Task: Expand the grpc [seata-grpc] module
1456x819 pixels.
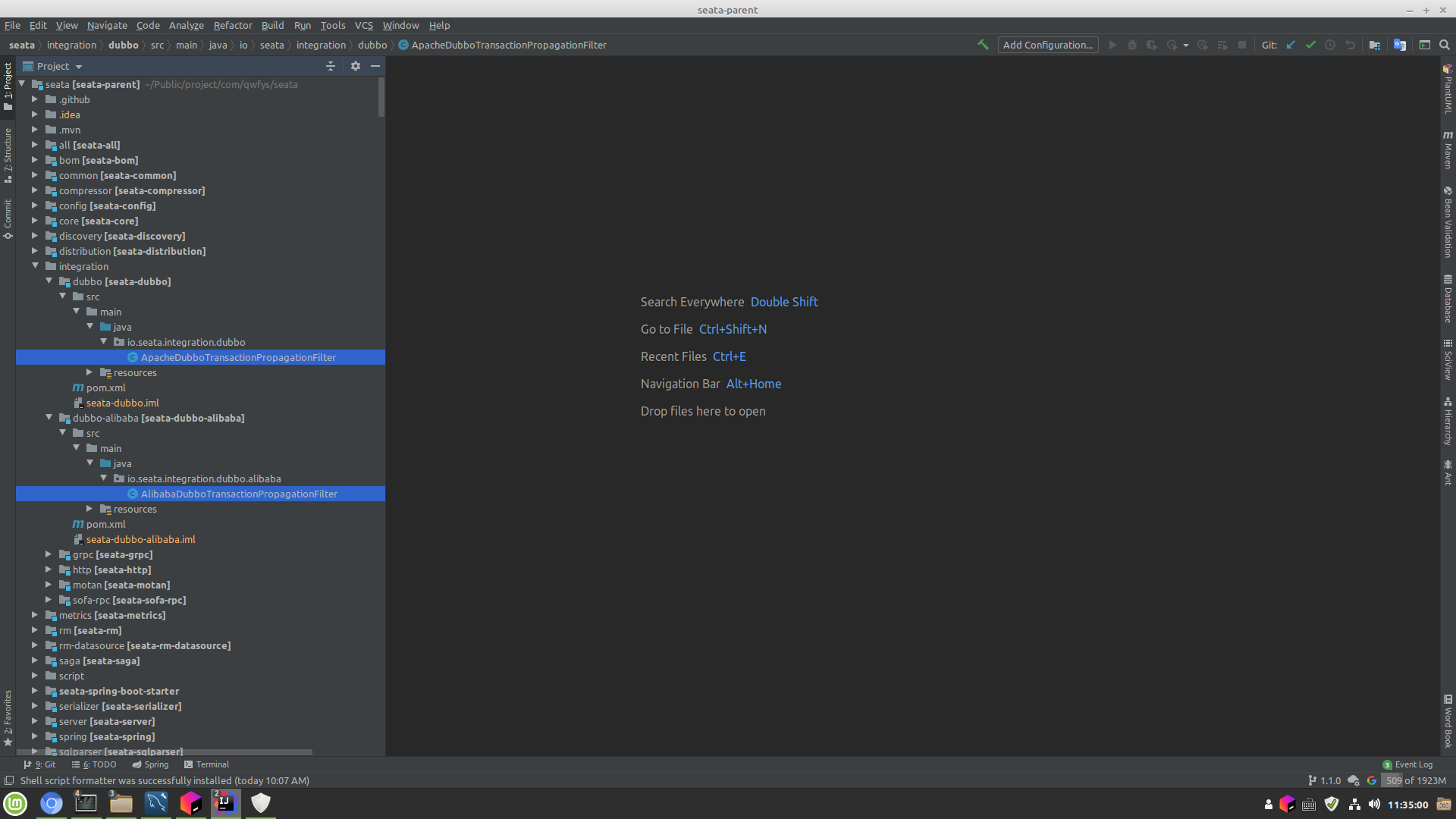Action: point(49,554)
